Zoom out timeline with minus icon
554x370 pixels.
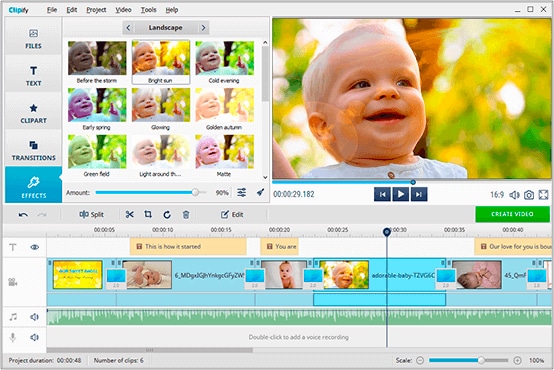pos(420,360)
